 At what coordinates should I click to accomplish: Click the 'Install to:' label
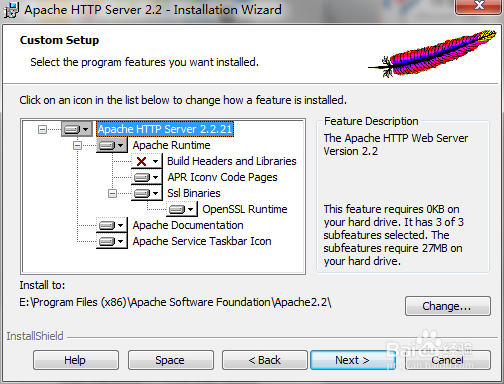[x=42, y=285]
